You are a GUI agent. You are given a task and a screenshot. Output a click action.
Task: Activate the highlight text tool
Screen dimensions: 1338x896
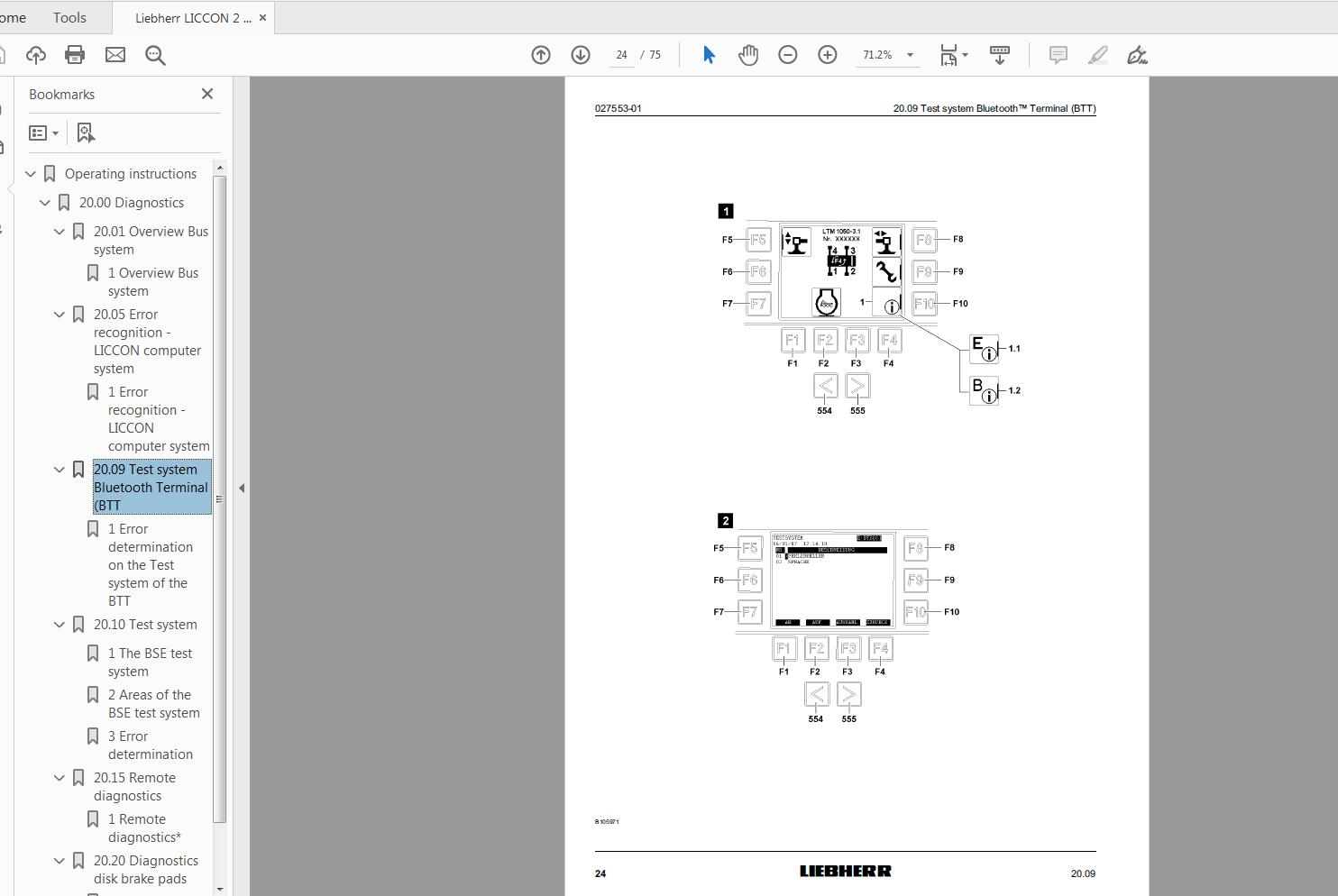click(1097, 55)
